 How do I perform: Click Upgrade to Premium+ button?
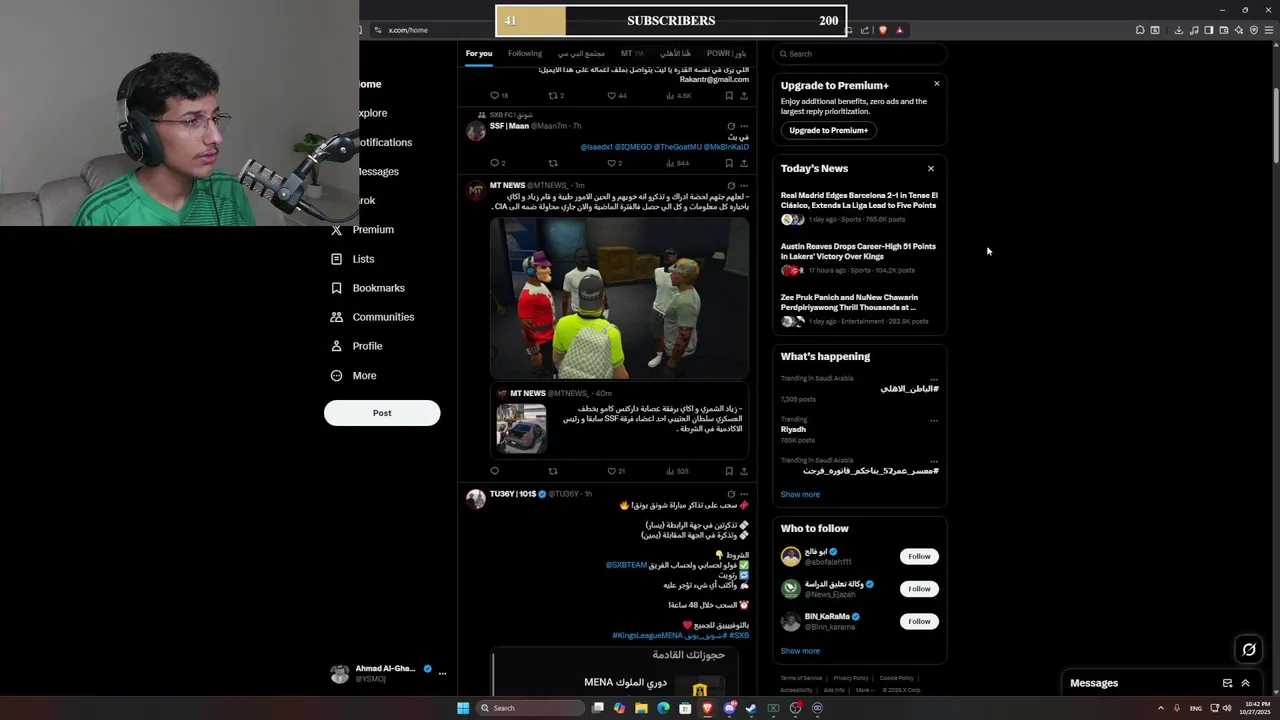pyautogui.click(x=828, y=130)
